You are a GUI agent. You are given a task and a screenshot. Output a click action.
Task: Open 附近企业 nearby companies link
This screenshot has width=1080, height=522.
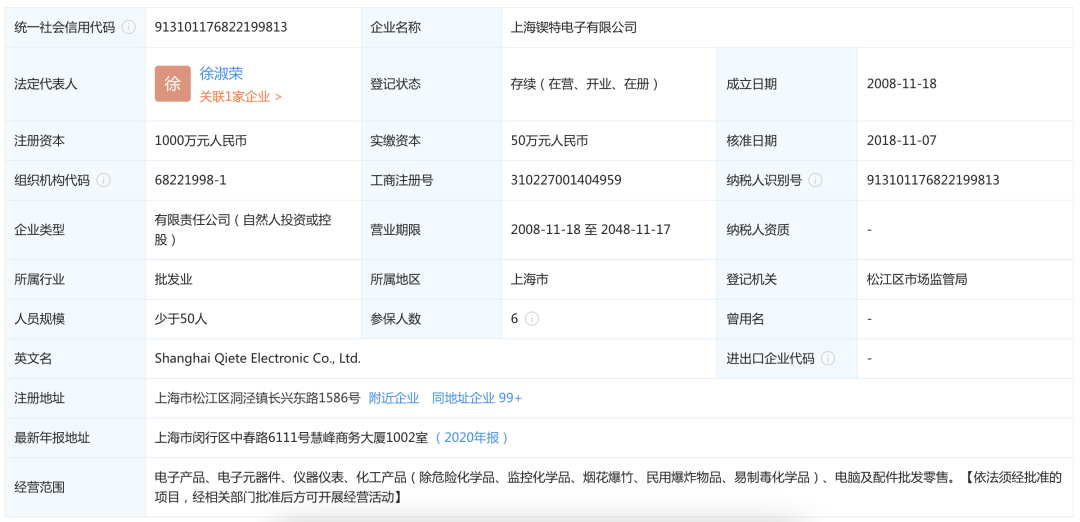[394, 398]
